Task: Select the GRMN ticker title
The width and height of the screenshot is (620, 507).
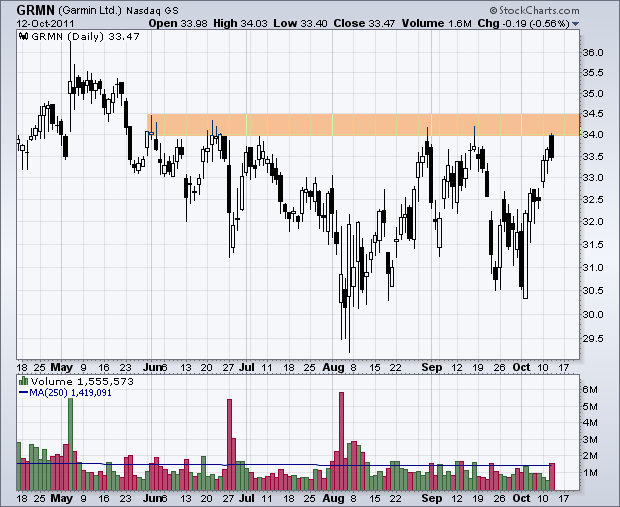Action: pos(36,9)
